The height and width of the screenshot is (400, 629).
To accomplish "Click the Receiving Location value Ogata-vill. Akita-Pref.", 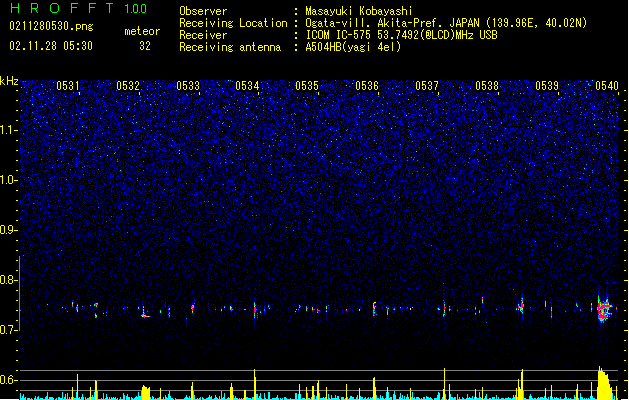I will (373, 23).
